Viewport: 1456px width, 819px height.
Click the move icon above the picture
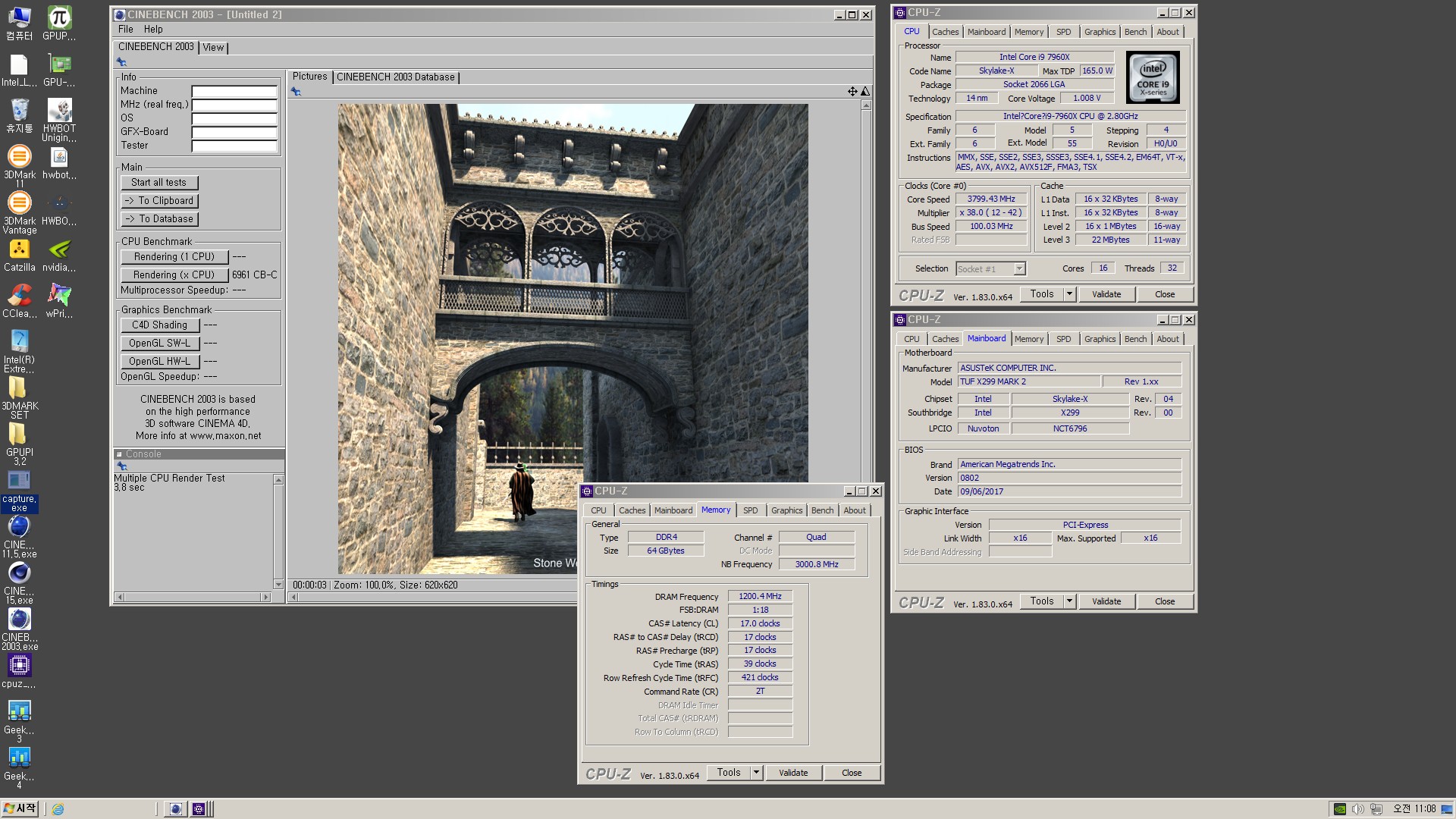[x=852, y=91]
